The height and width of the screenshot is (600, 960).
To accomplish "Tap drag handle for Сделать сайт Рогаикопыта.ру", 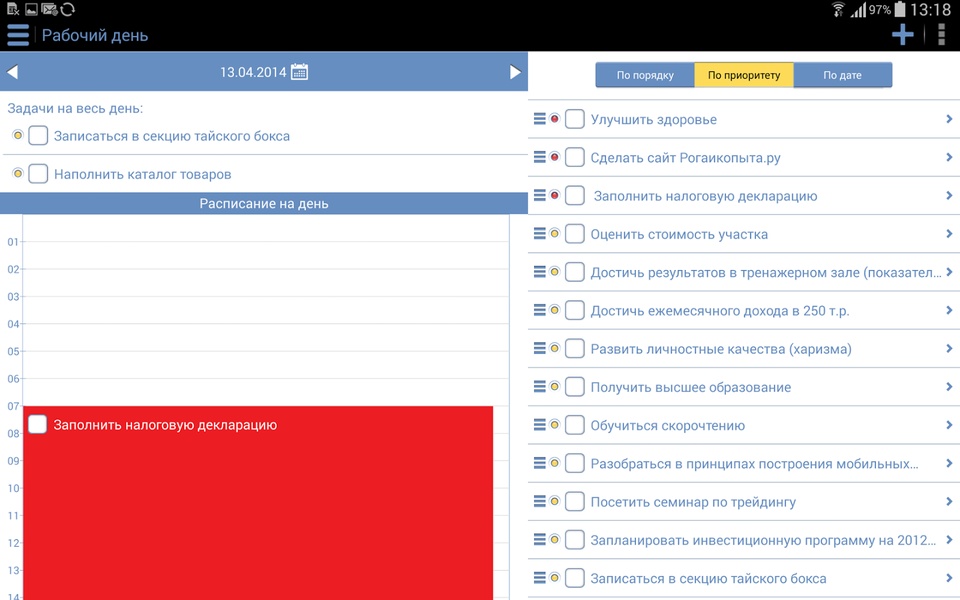I will pos(539,157).
